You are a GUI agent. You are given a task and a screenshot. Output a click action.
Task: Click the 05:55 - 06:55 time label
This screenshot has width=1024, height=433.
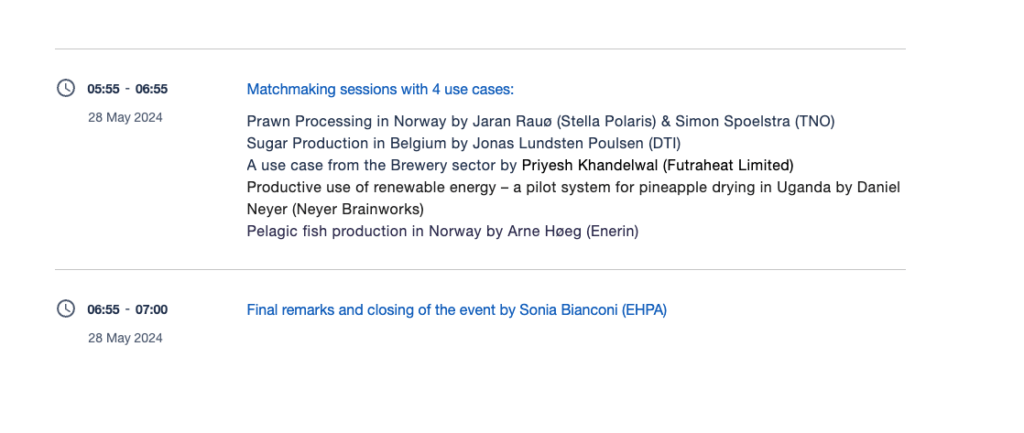[127, 89]
